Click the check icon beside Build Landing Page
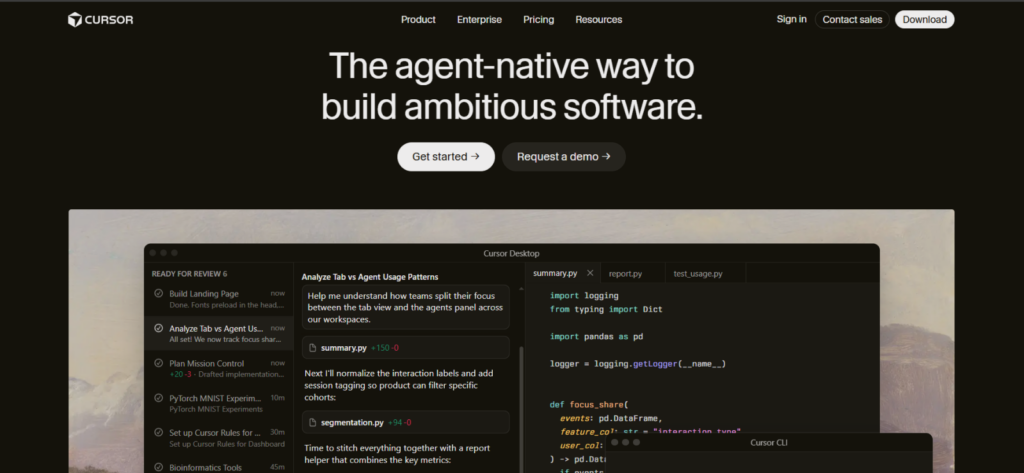 pyautogui.click(x=158, y=293)
